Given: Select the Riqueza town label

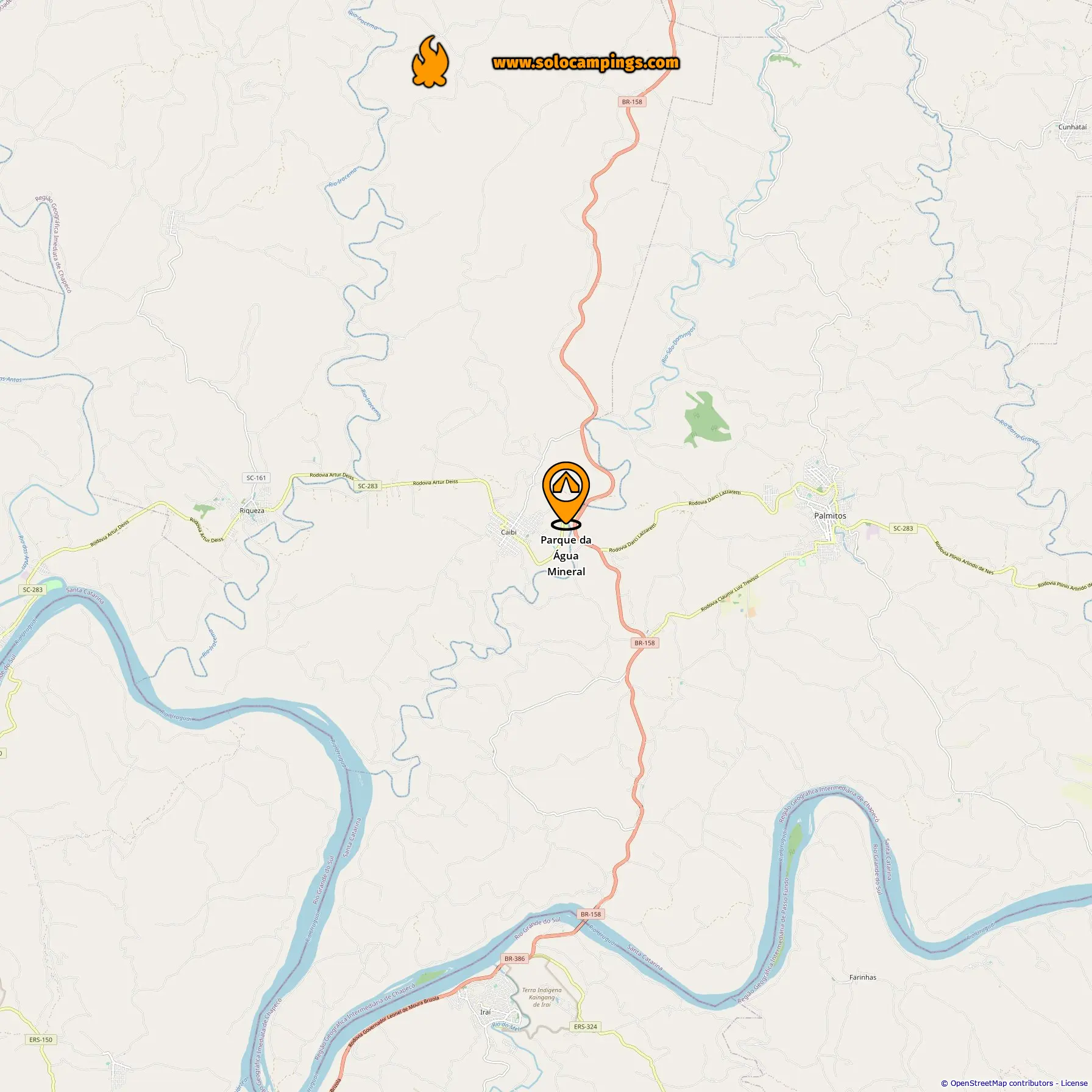Looking at the screenshot, I should point(252,511).
